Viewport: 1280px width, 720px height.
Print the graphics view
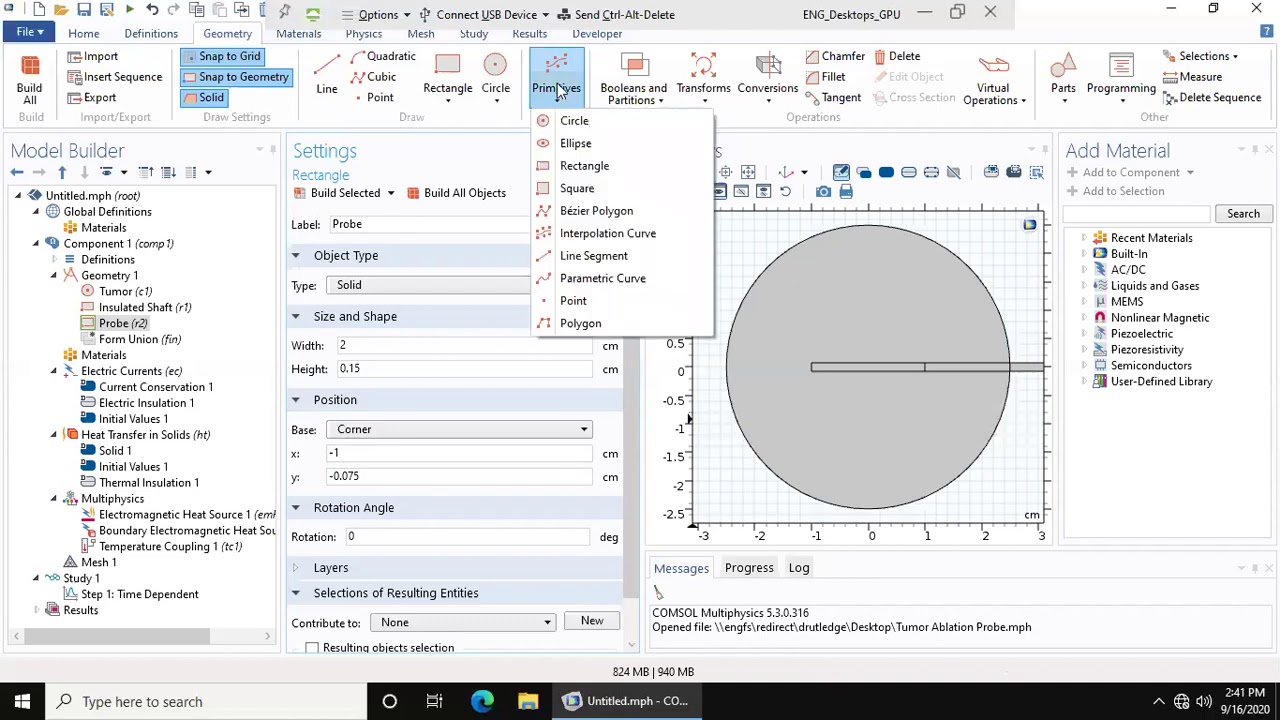[x=846, y=192]
